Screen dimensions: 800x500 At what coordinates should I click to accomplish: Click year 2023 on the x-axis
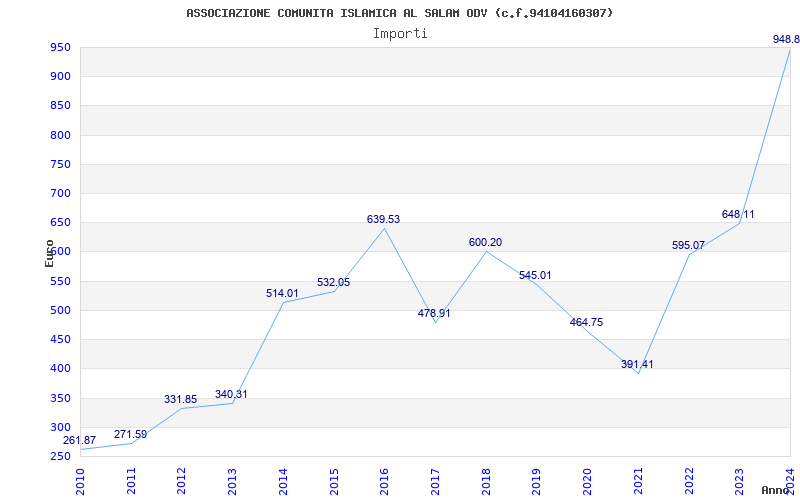click(739, 482)
